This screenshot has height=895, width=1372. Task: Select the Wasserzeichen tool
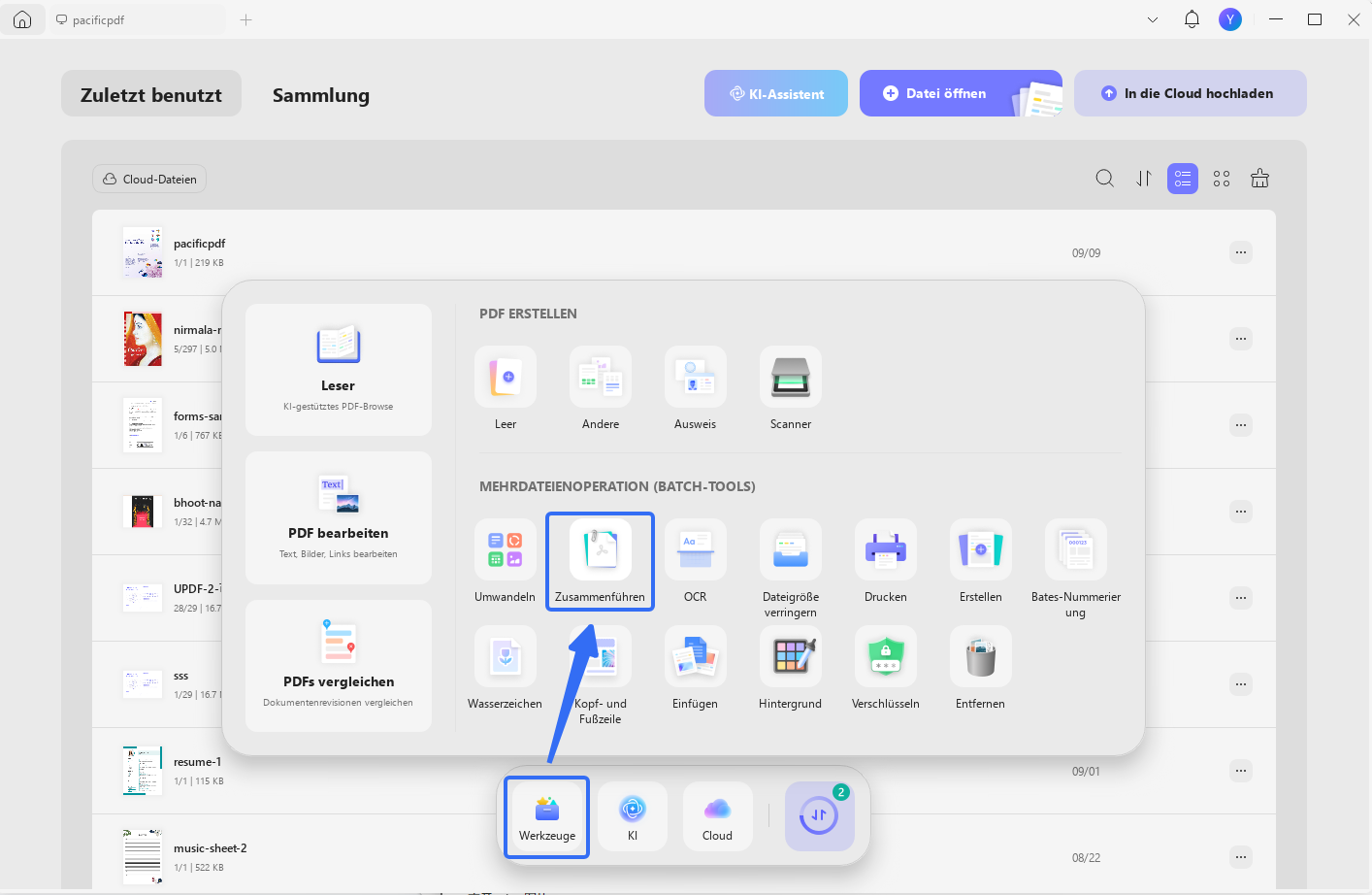[x=506, y=657]
